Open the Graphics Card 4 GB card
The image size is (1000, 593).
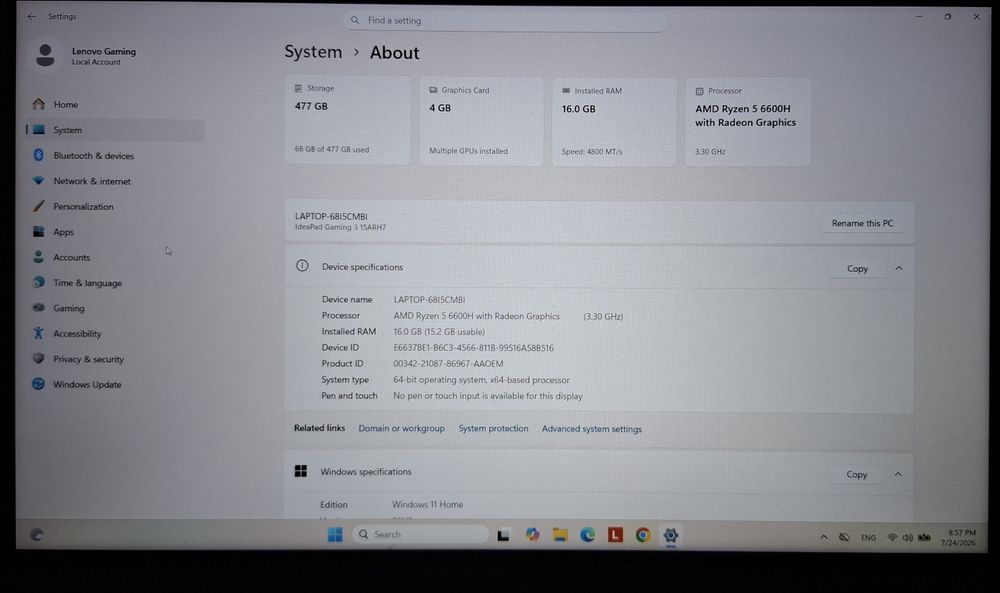point(481,121)
